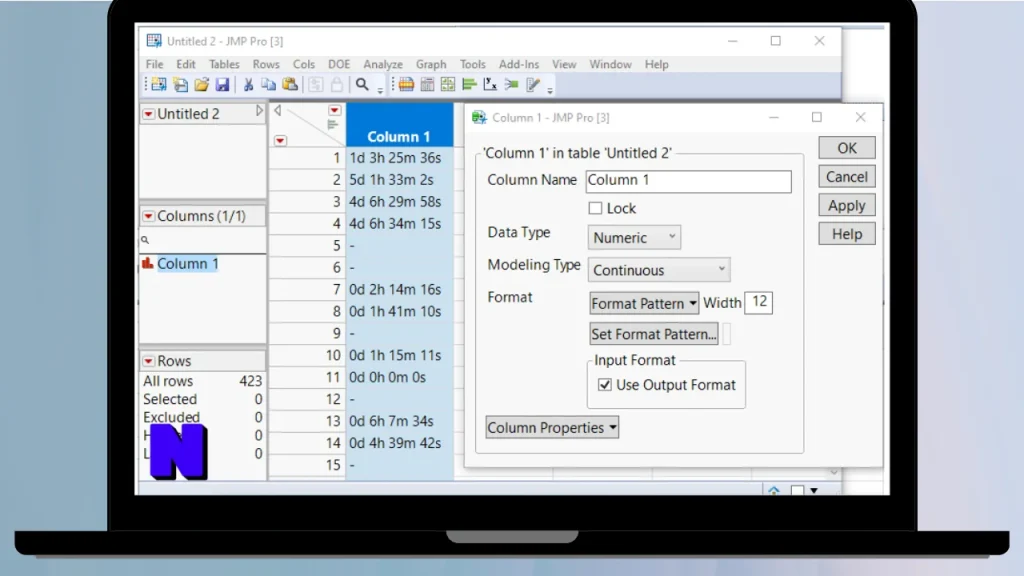
Task: Open the row-number area red triangle menu
Action: pyautogui.click(x=280, y=140)
